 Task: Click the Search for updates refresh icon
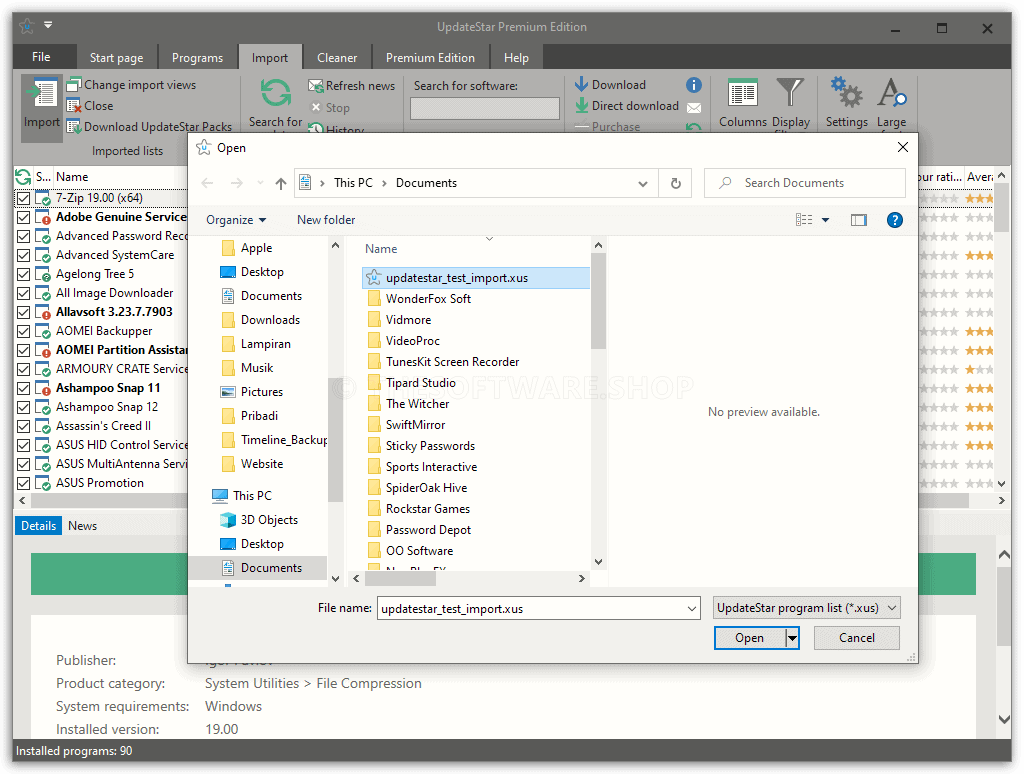click(x=276, y=93)
